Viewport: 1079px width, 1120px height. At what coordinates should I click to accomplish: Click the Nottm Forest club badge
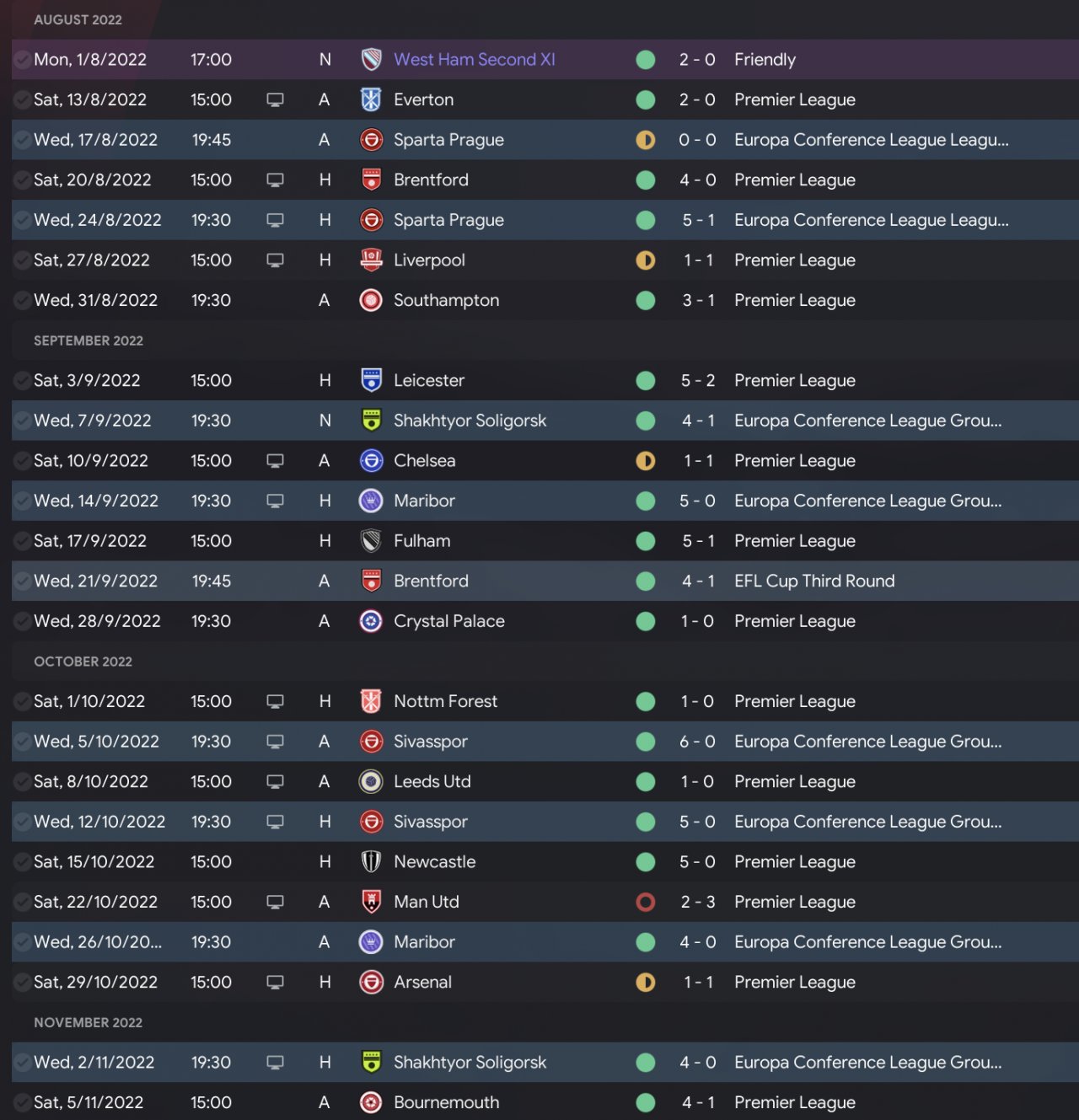point(371,701)
